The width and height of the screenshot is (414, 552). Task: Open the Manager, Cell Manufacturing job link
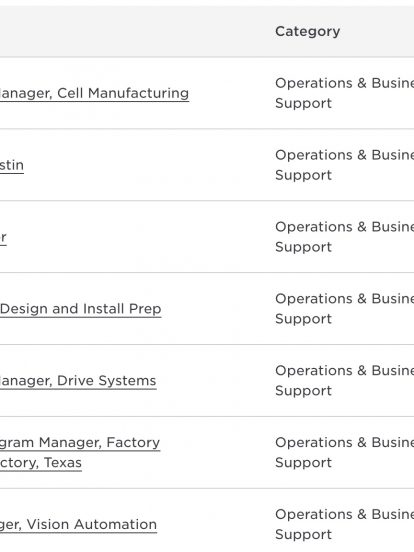(94, 93)
